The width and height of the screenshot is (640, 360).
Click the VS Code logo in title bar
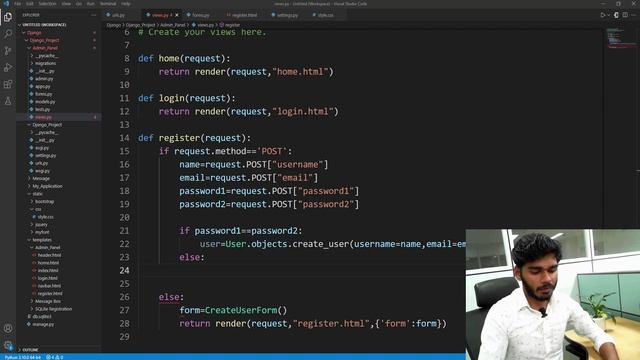pos(6,4)
